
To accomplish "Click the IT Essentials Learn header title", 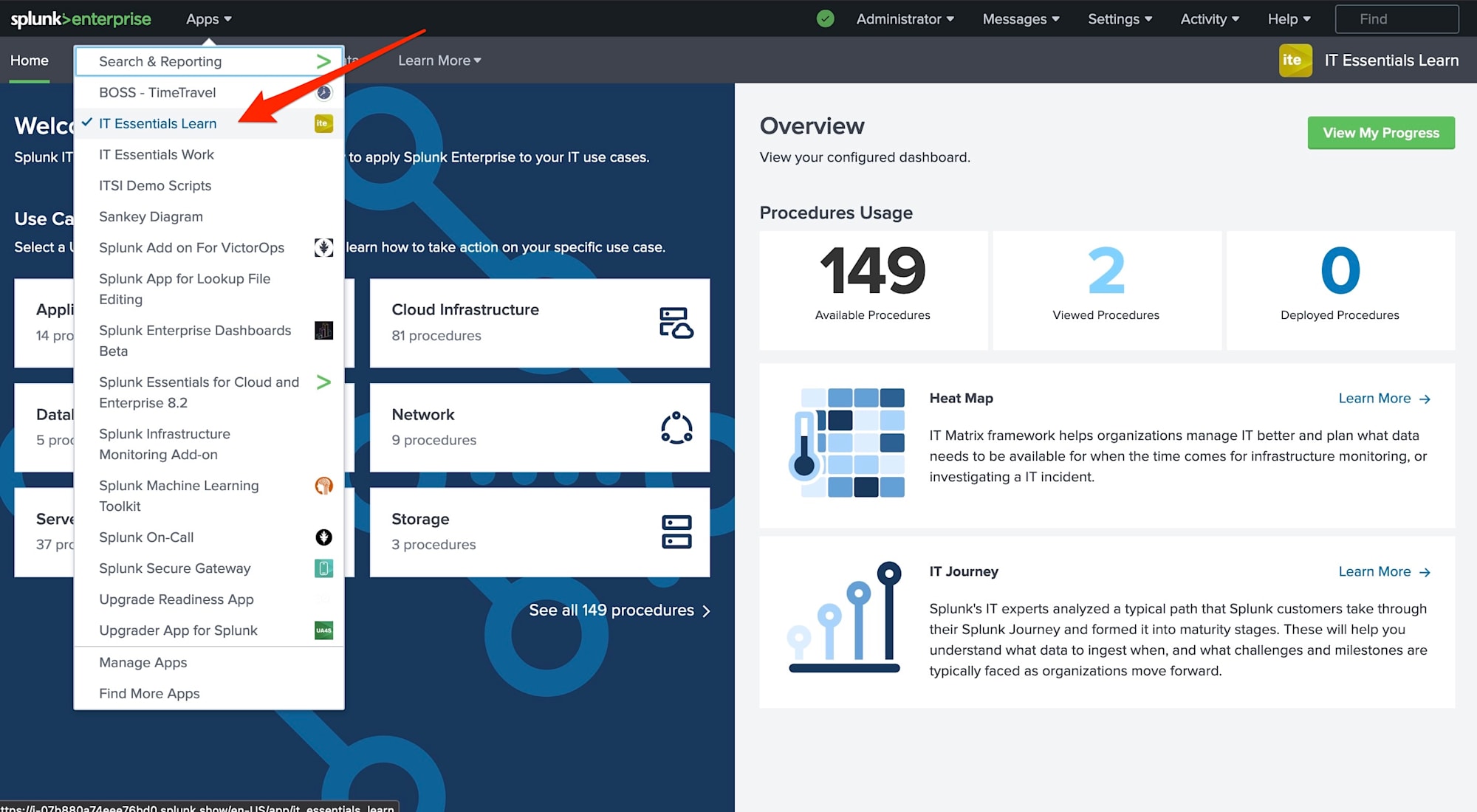I will pos(1391,61).
